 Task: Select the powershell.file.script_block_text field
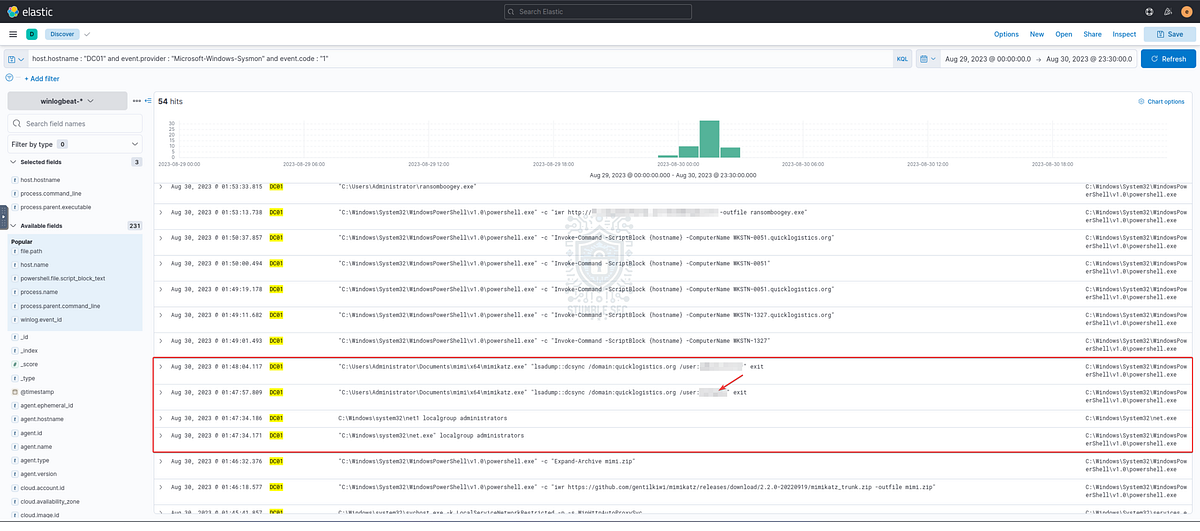coord(63,278)
